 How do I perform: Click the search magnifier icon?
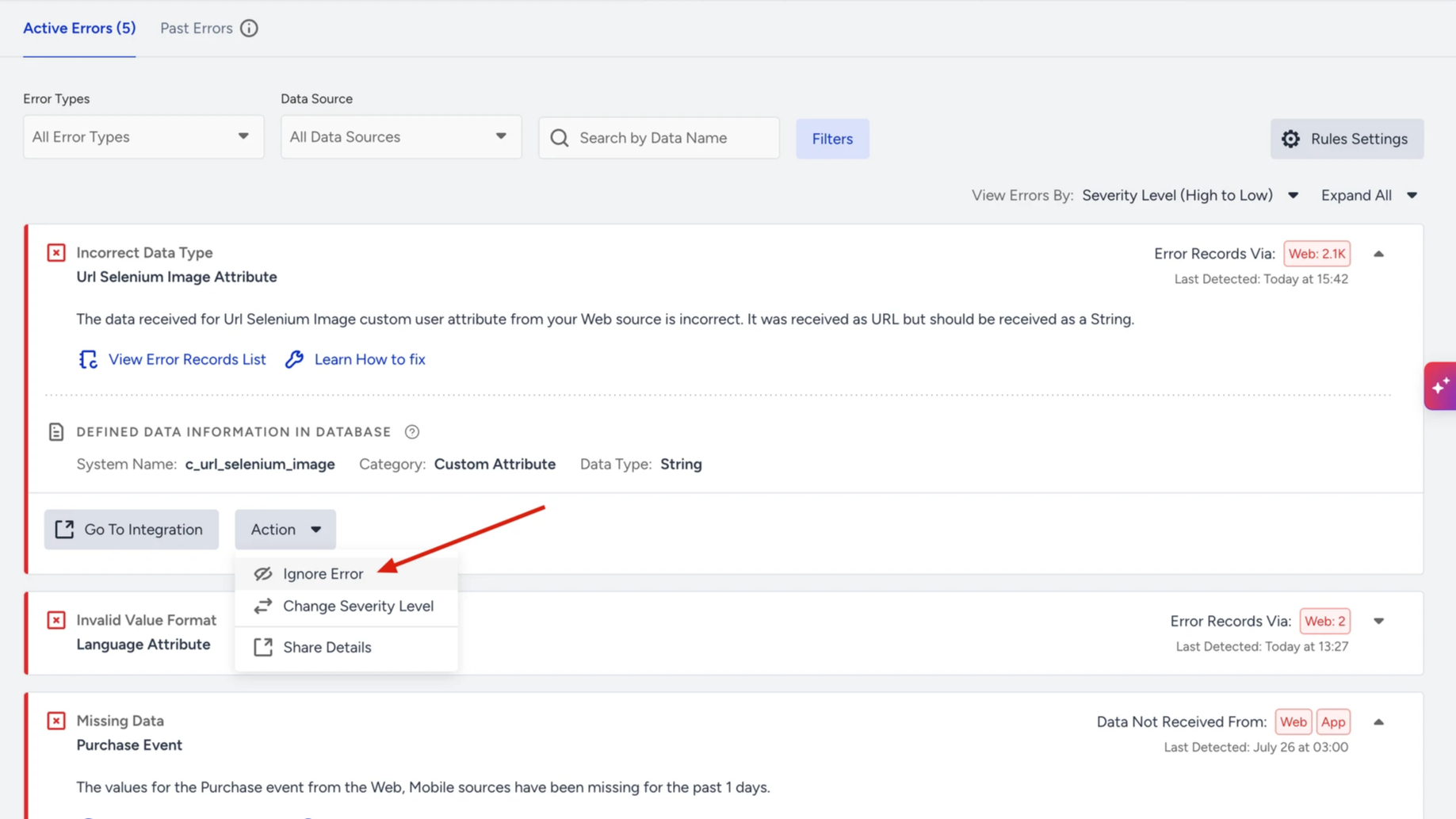560,138
